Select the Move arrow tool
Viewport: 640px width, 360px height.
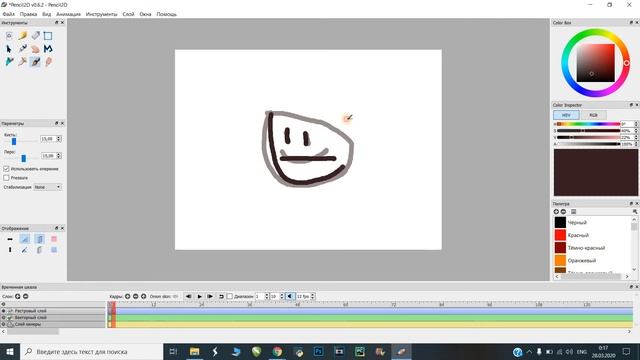pyautogui.click(x=9, y=49)
